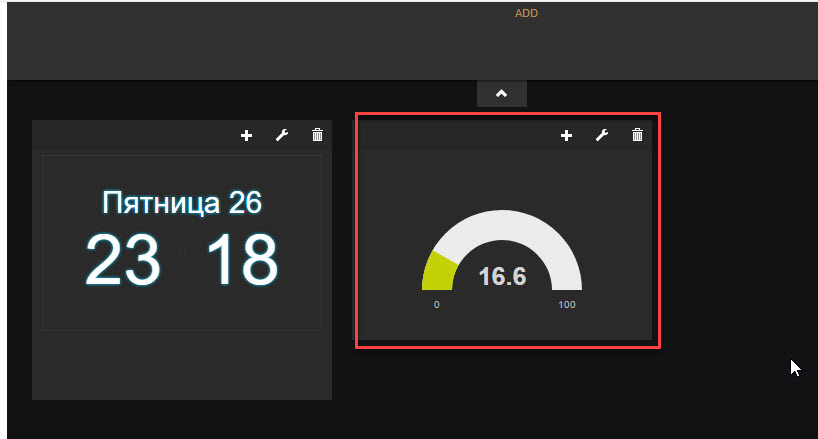Screen dimensions: 818x439
Task: Click the ADD link in header
Action: 526,14
